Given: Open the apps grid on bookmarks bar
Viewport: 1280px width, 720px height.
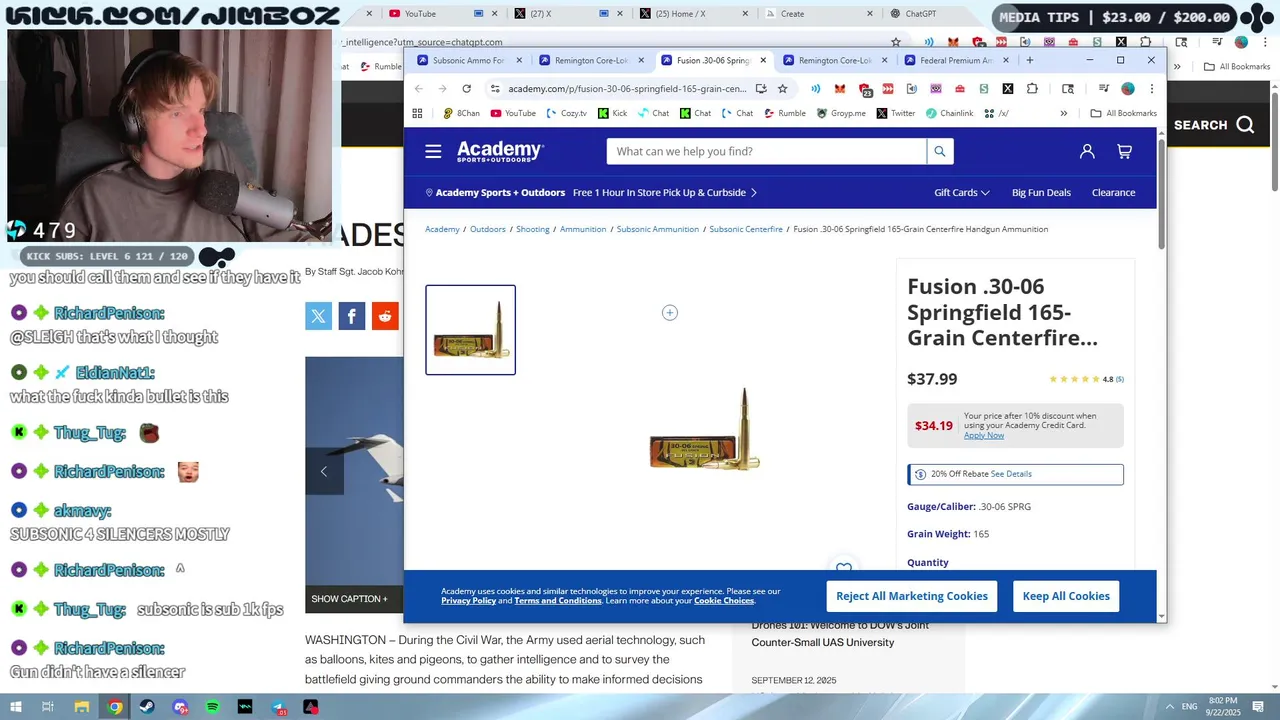Looking at the screenshot, I should click(x=417, y=113).
